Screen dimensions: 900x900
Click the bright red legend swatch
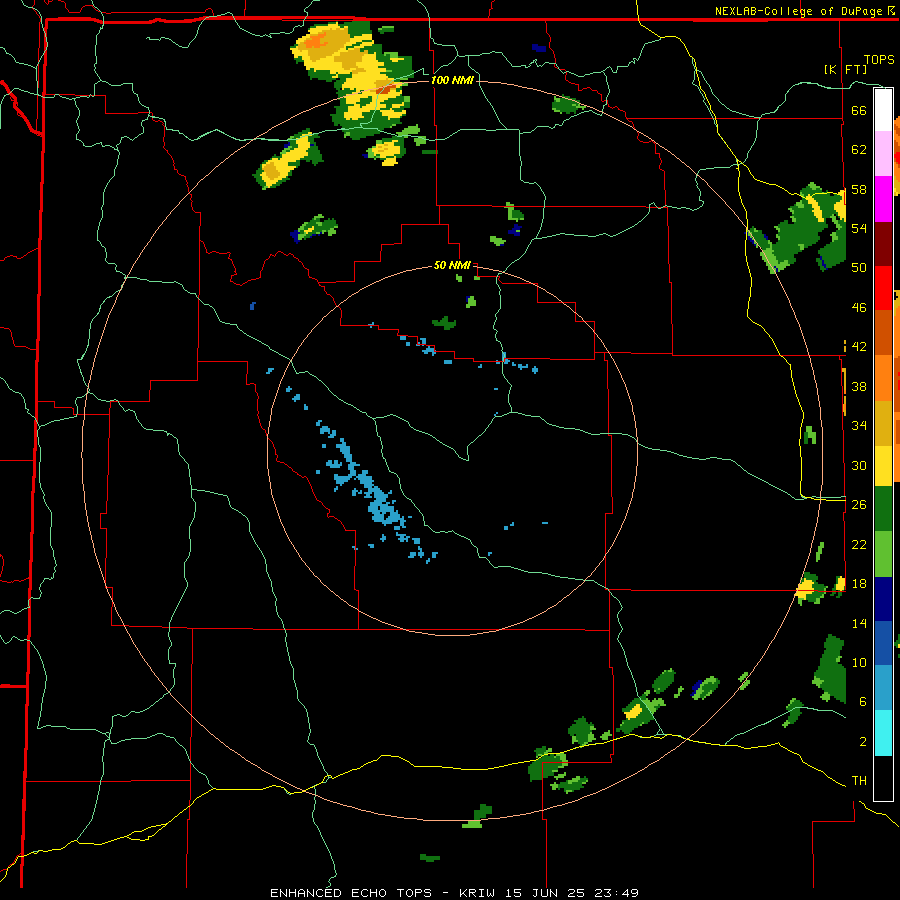(x=883, y=288)
